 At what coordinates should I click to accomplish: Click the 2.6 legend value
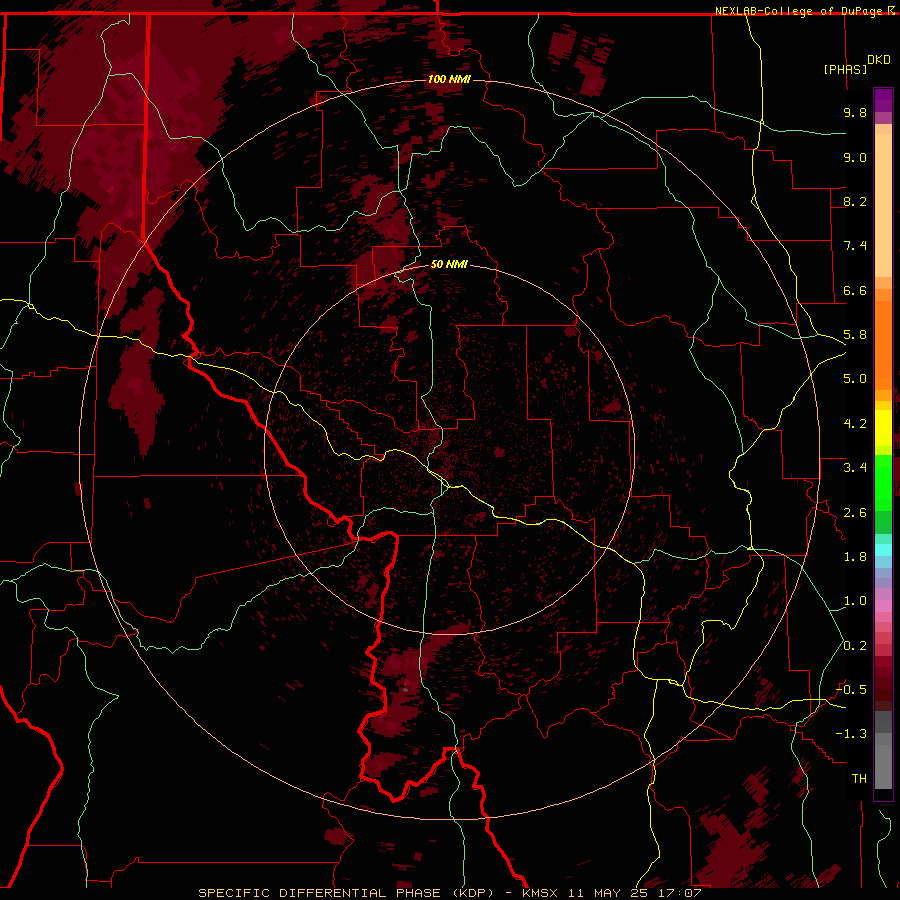tap(855, 513)
